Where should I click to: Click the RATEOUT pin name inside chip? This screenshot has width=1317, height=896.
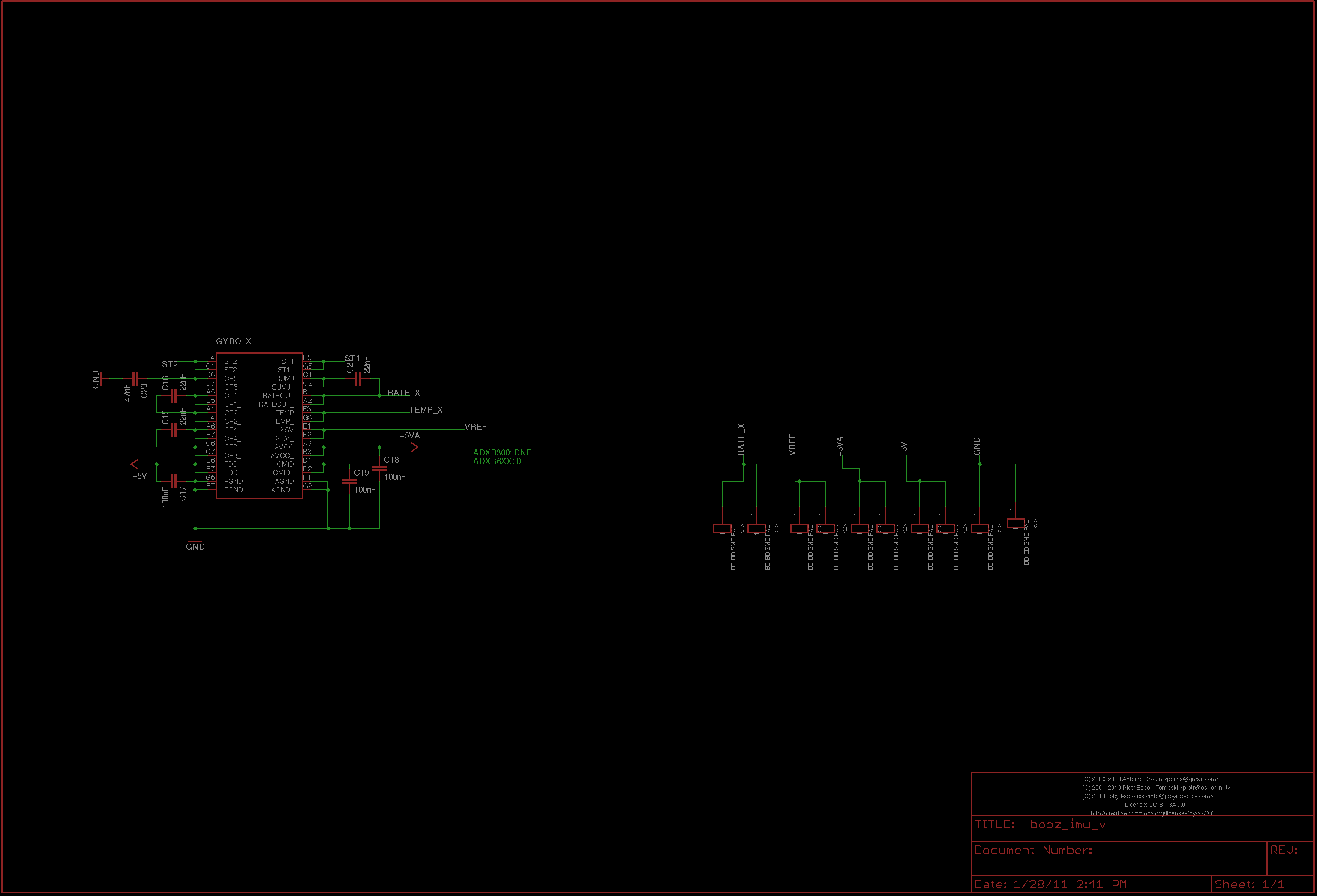tap(278, 396)
